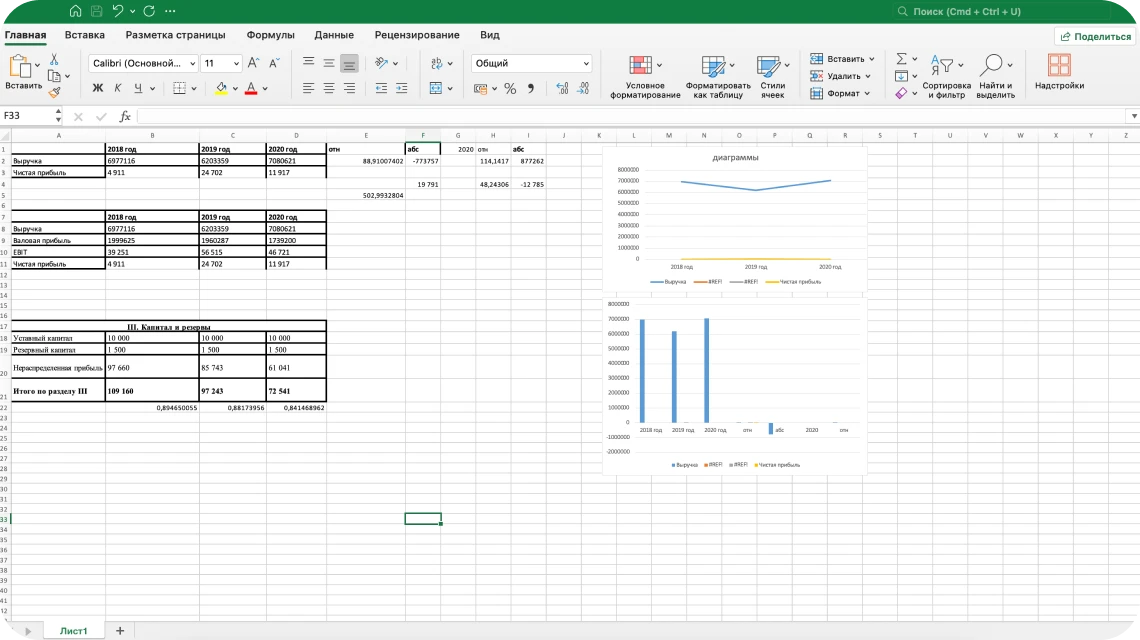The height and width of the screenshot is (640, 1140).
Task: Toggle bold Ж formatting
Action: (x=98, y=88)
